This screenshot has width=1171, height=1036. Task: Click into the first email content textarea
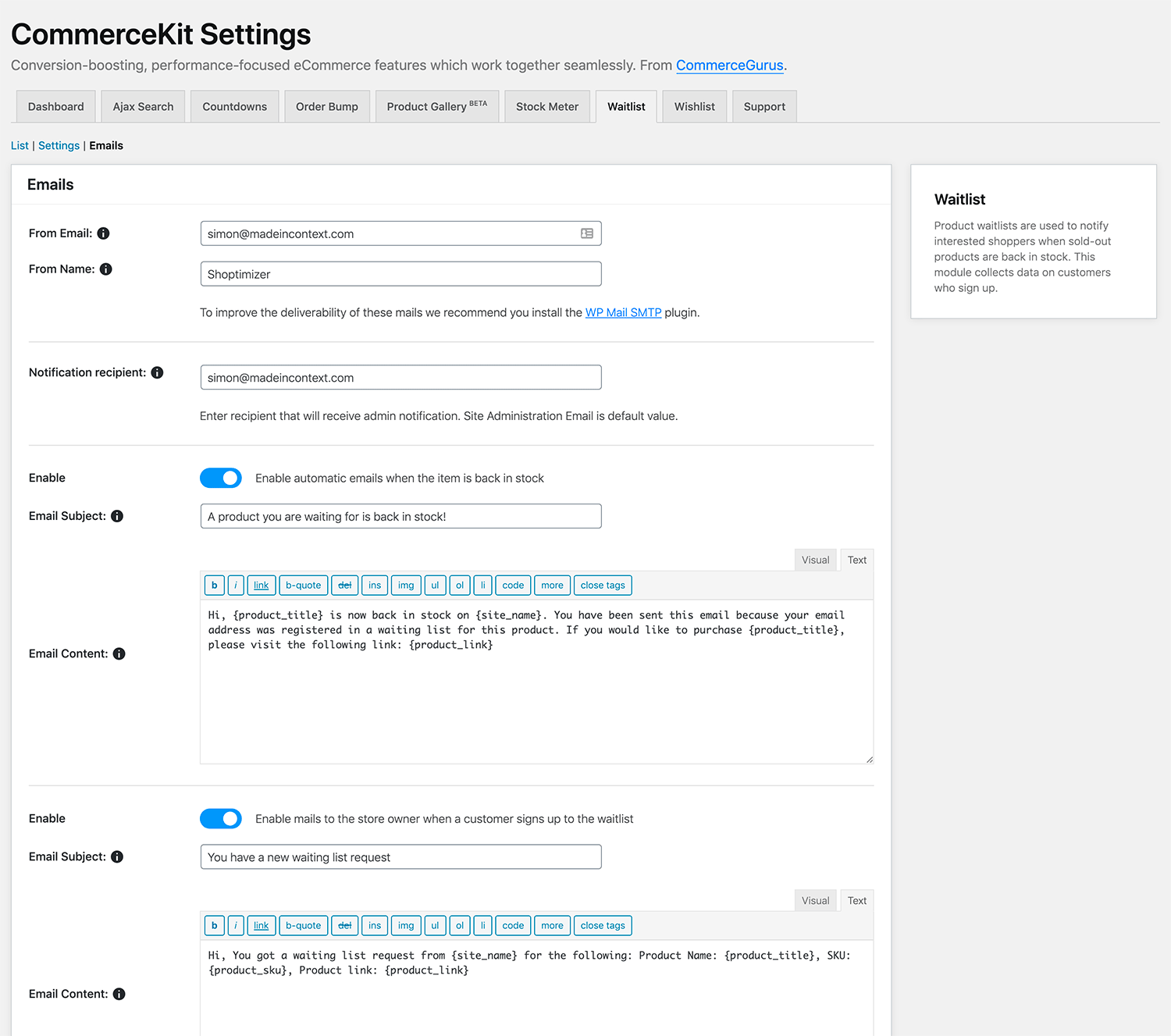click(536, 682)
